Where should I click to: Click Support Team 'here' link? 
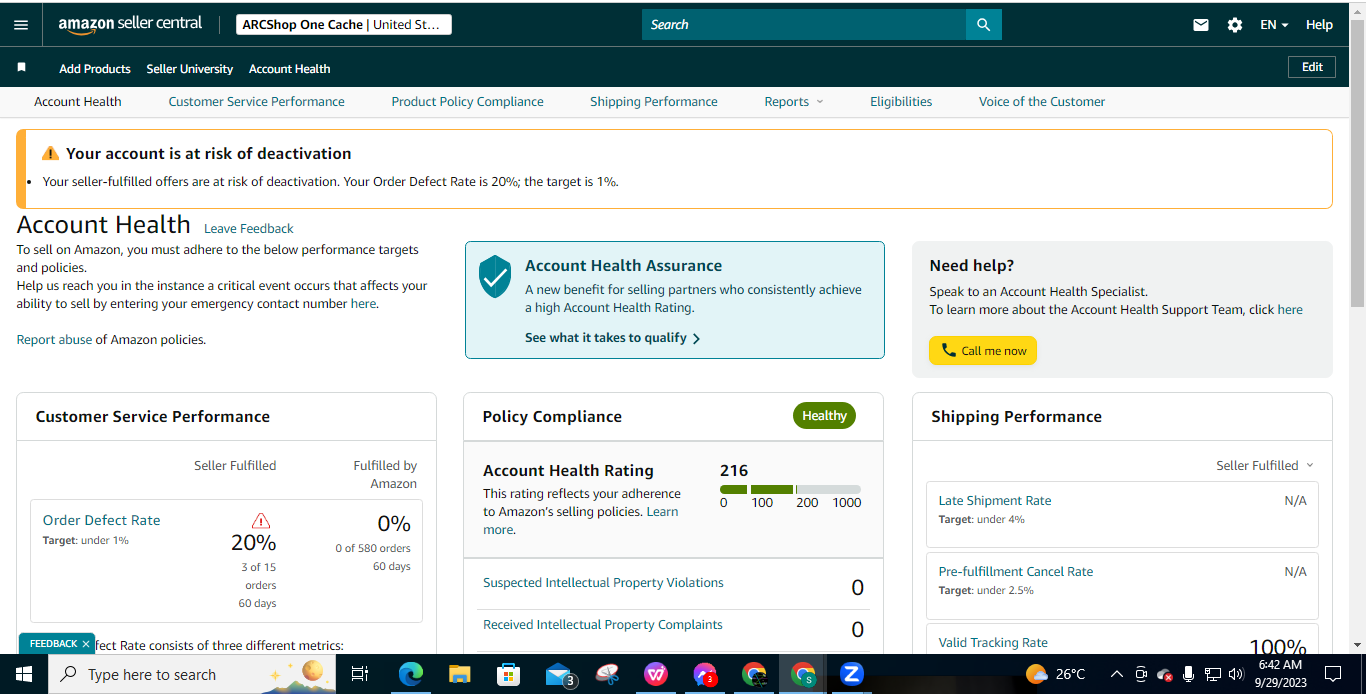pyautogui.click(x=1290, y=310)
